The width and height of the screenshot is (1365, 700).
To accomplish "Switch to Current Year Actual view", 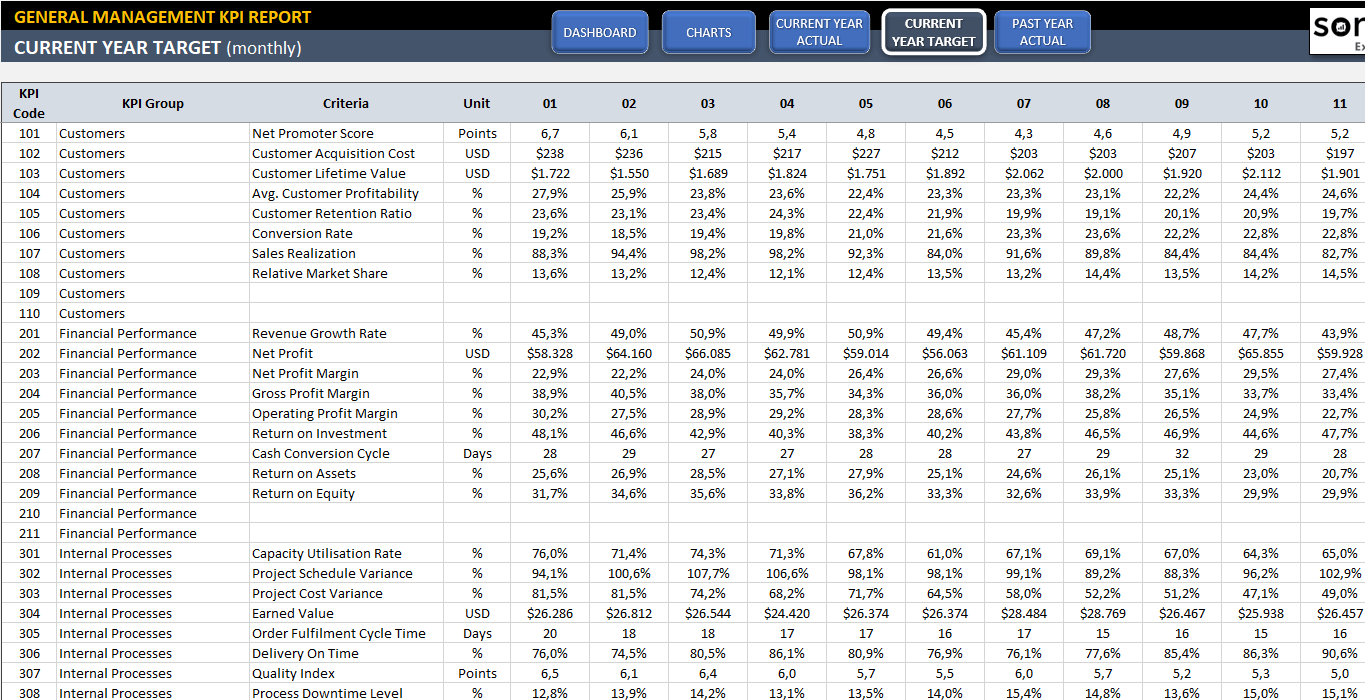I will (819, 31).
